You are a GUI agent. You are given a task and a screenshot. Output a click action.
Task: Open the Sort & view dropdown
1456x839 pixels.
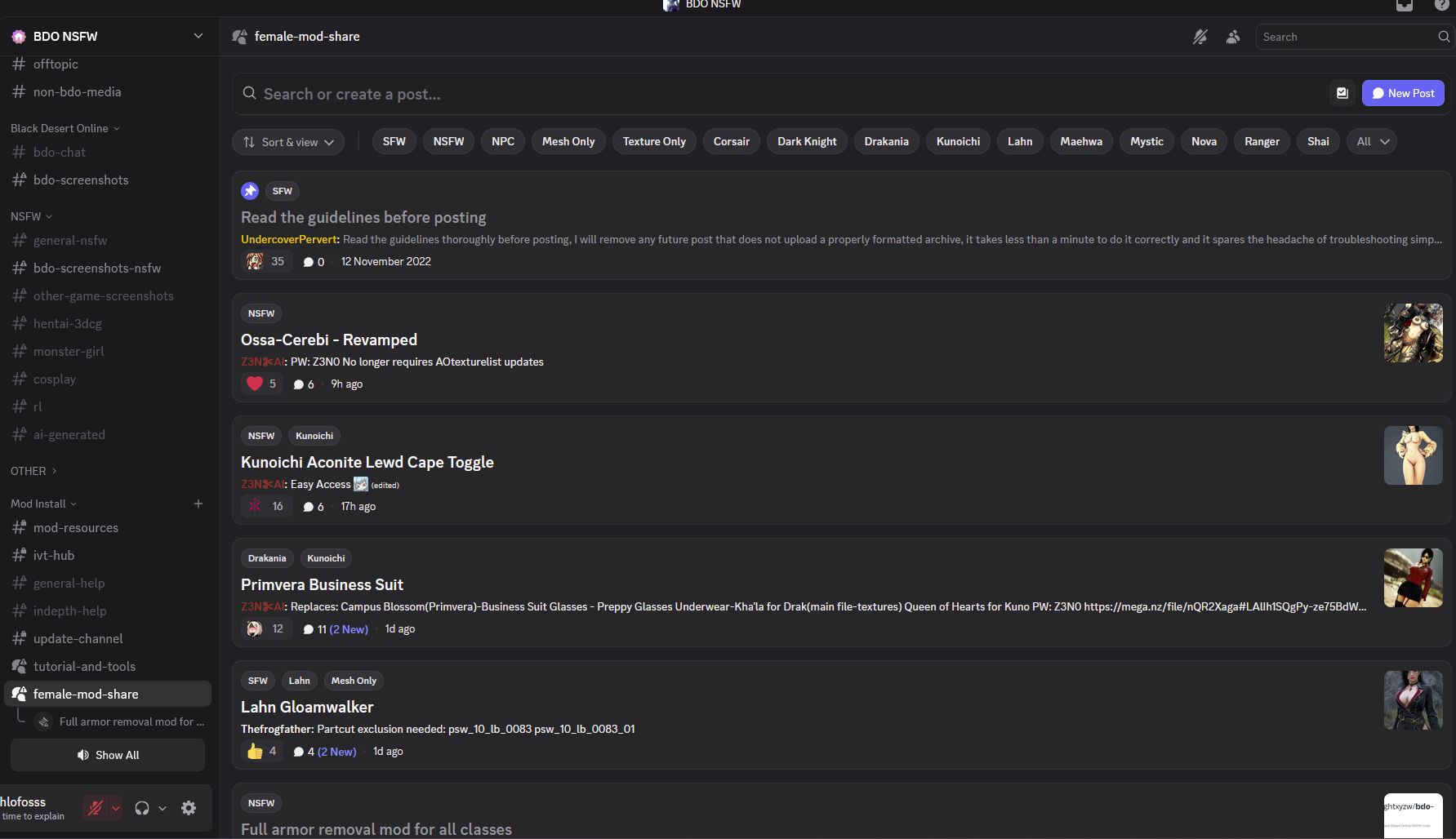pos(288,142)
